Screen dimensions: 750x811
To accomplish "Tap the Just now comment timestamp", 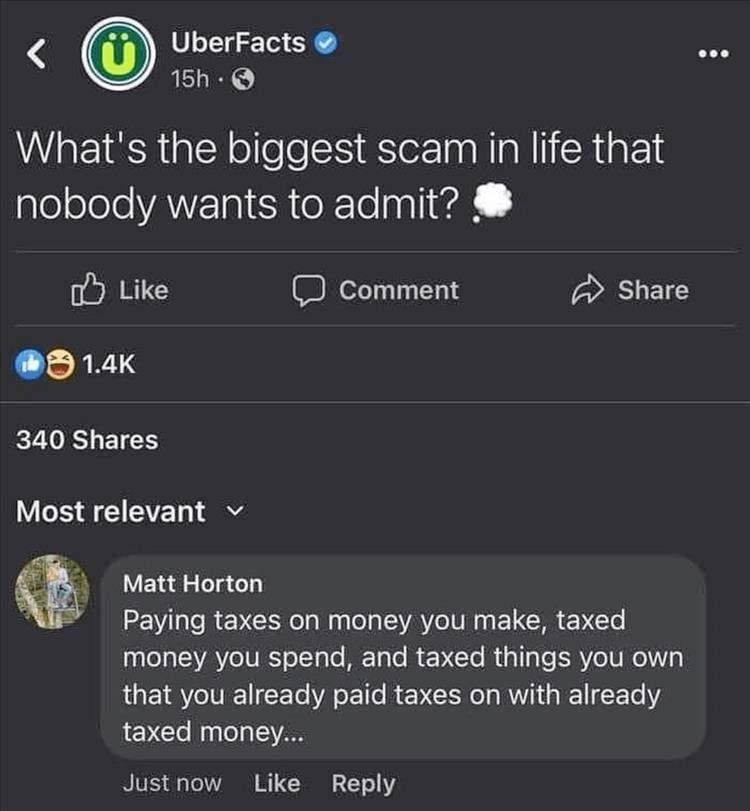I will point(171,783).
